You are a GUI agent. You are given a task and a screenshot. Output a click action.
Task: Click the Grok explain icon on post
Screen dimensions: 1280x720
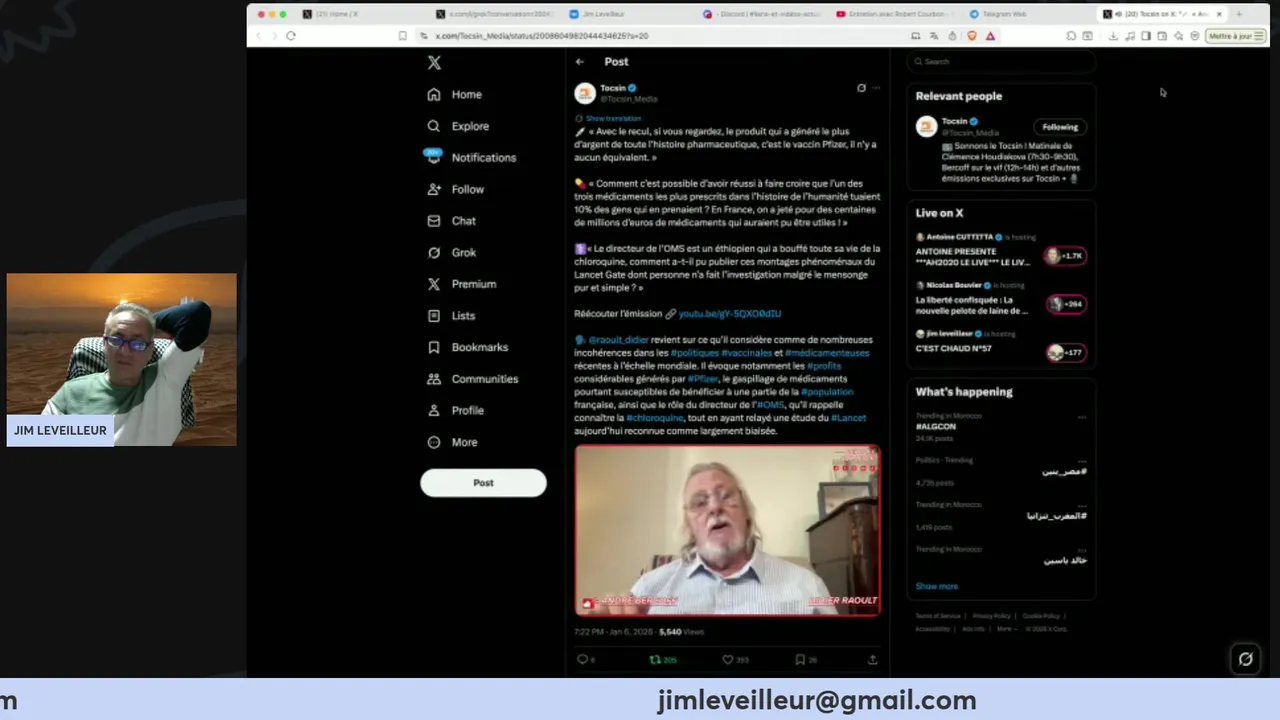(x=861, y=88)
